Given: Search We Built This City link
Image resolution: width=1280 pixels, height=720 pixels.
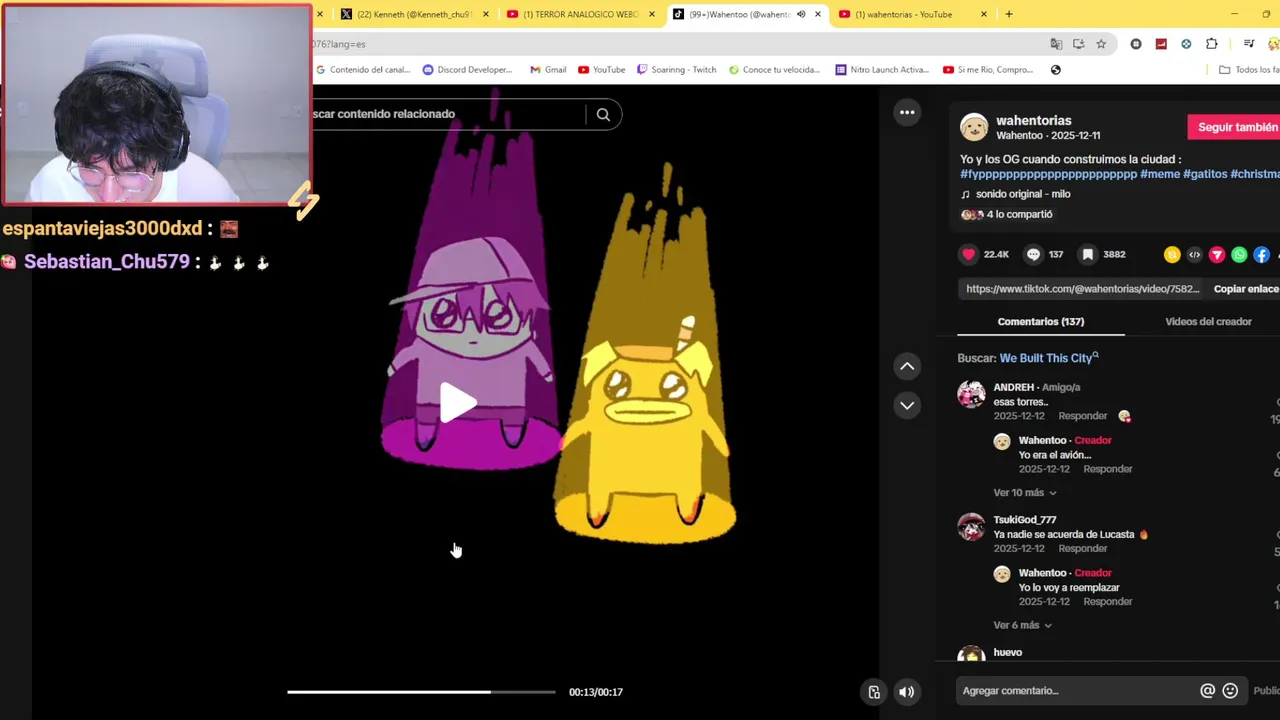Looking at the screenshot, I should 1049,358.
